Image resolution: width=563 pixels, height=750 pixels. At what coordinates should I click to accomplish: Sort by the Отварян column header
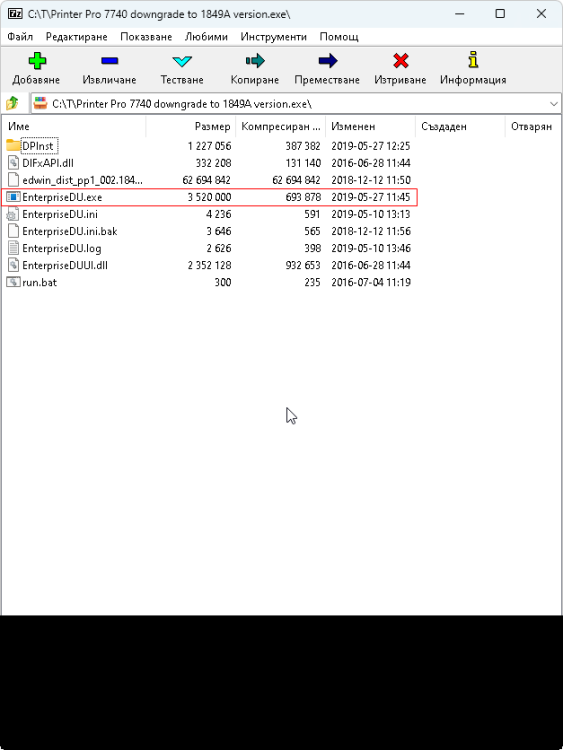point(532,126)
